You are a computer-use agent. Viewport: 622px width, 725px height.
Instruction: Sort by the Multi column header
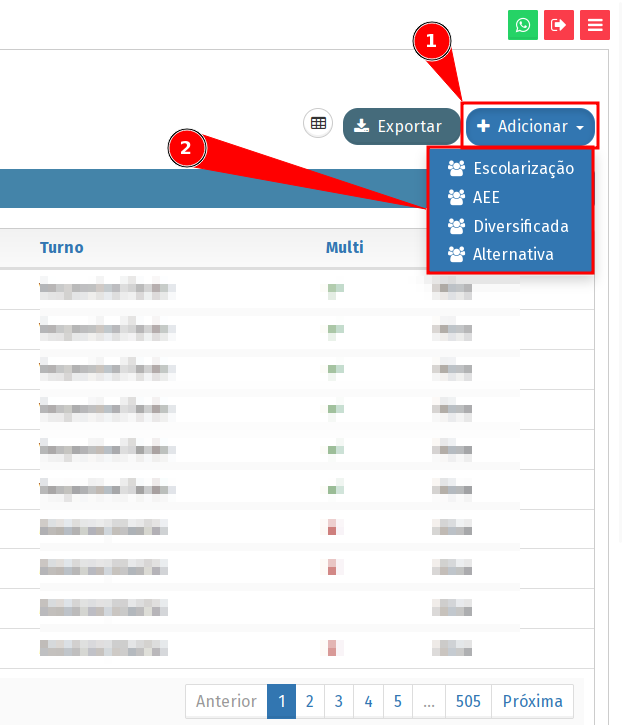344,247
